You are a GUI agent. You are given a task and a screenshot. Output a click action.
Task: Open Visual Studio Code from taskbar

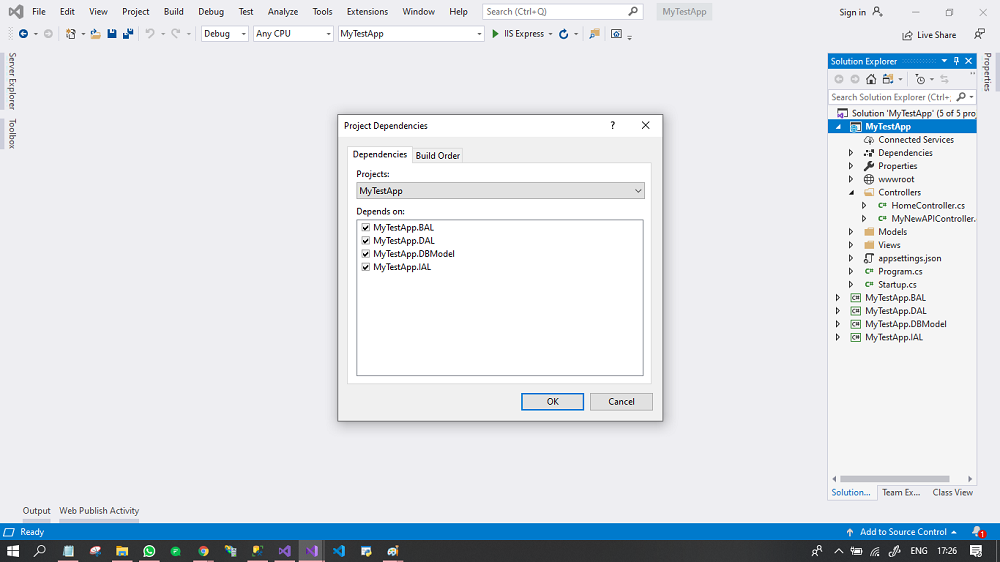tap(339, 551)
